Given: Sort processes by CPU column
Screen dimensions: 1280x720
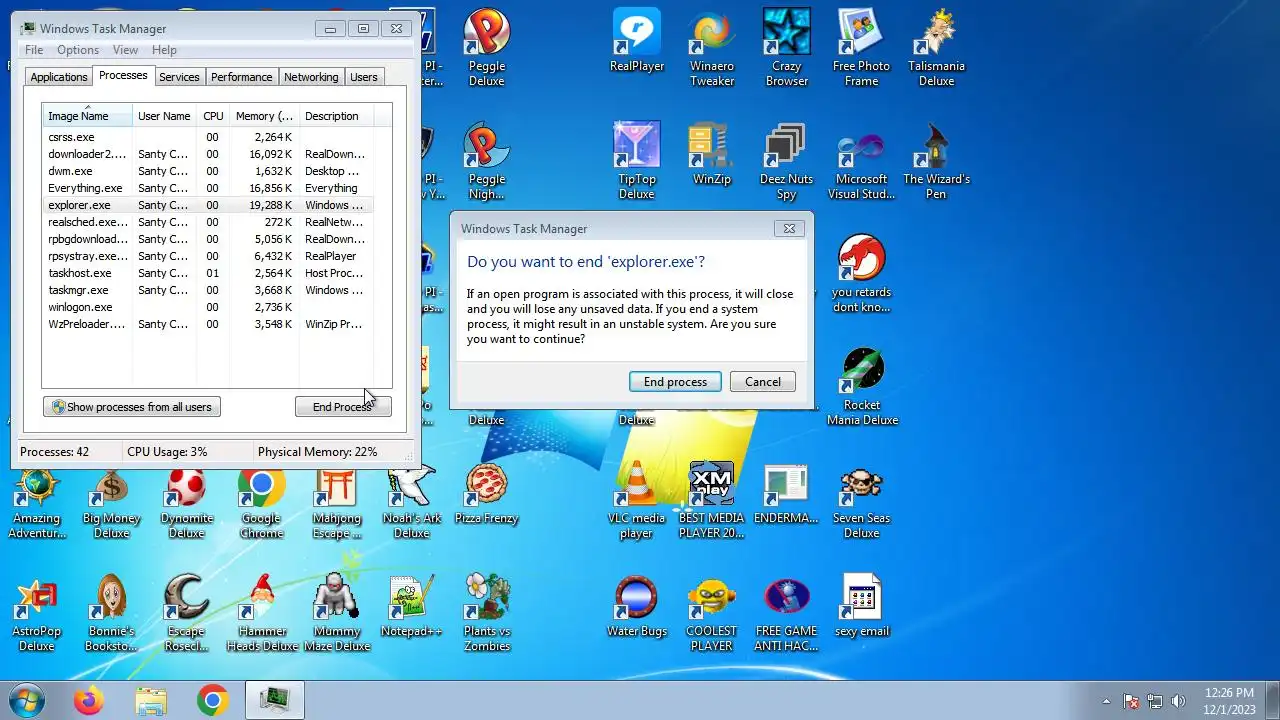Looking at the screenshot, I should pos(213,116).
